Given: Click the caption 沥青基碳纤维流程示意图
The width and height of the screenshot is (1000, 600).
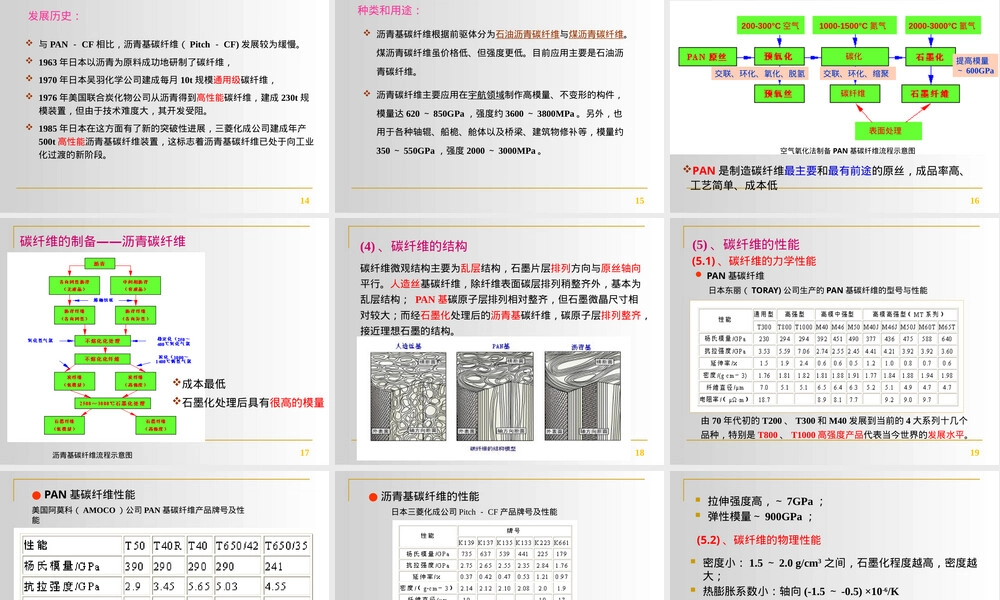Looking at the screenshot, I should pyautogui.click(x=92, y=455).
